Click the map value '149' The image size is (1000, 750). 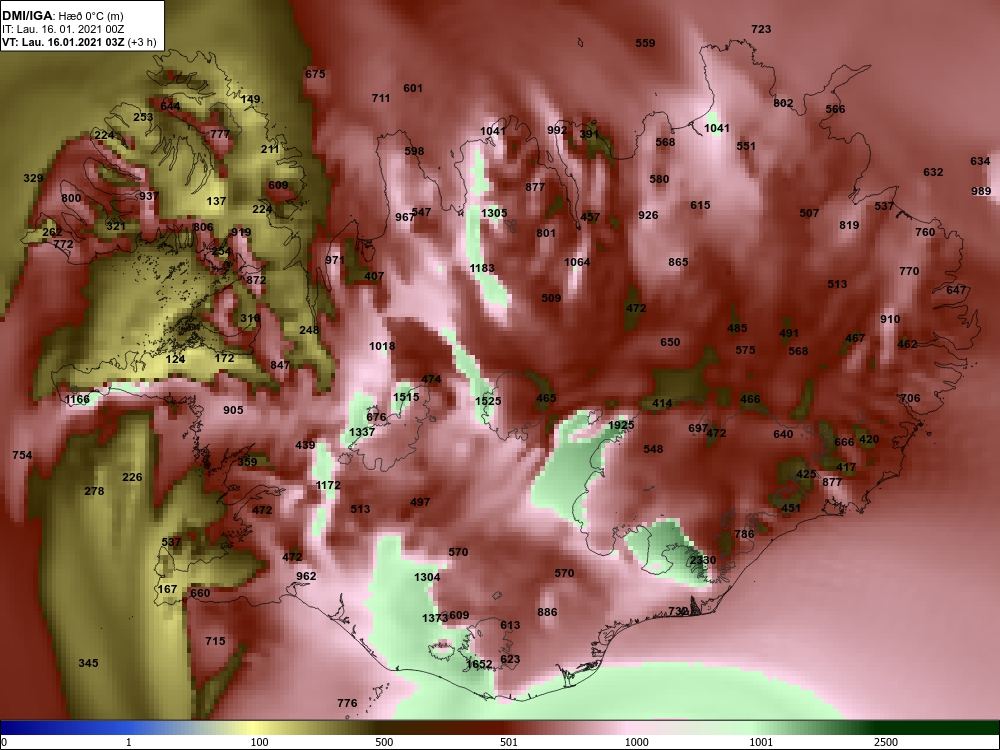251,99
